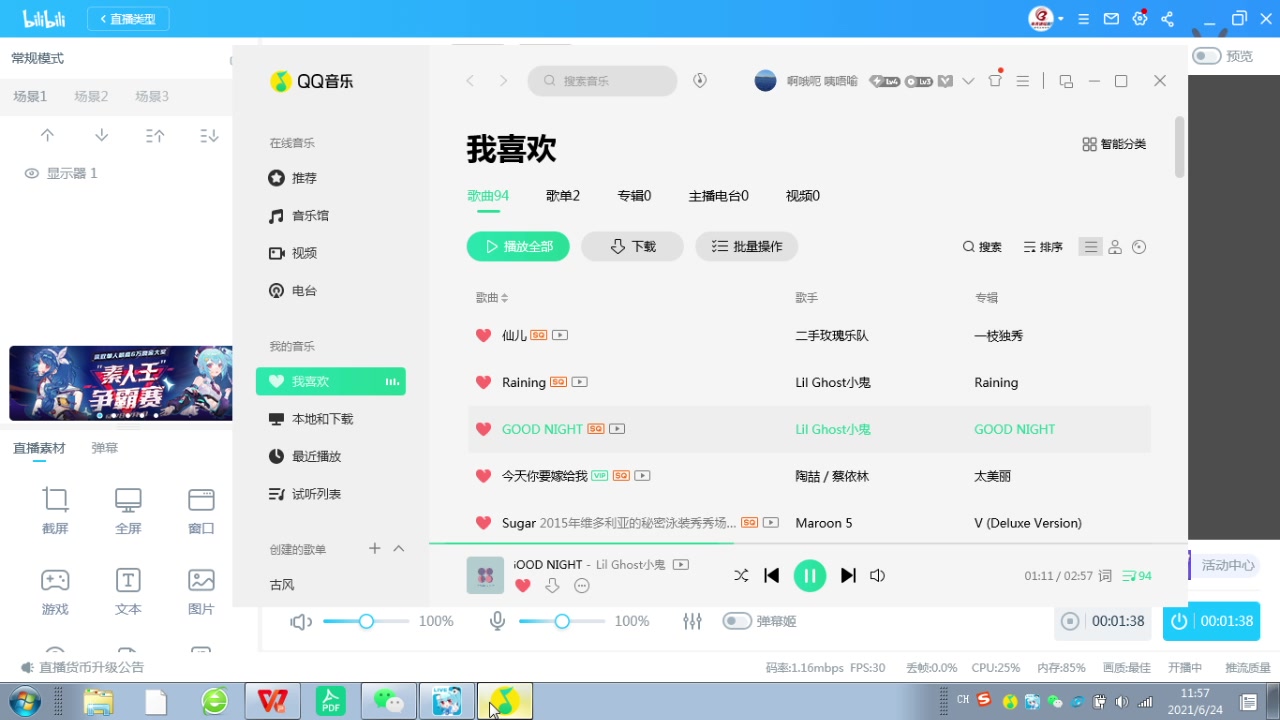Open the MV icon beside 仙儿
Image resolution: width=1280 pixels, height=720 pixels.
coord(560,335)
